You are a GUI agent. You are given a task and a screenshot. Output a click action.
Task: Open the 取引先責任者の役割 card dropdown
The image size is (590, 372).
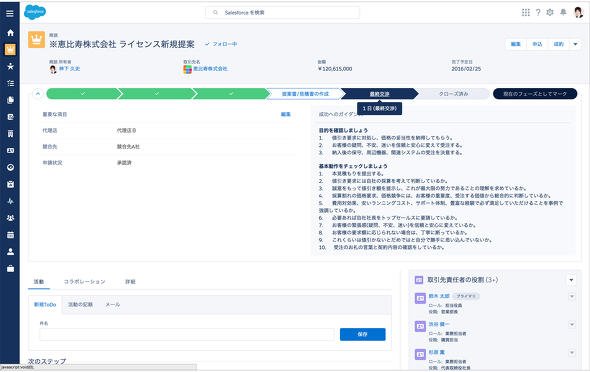point(571,280)
